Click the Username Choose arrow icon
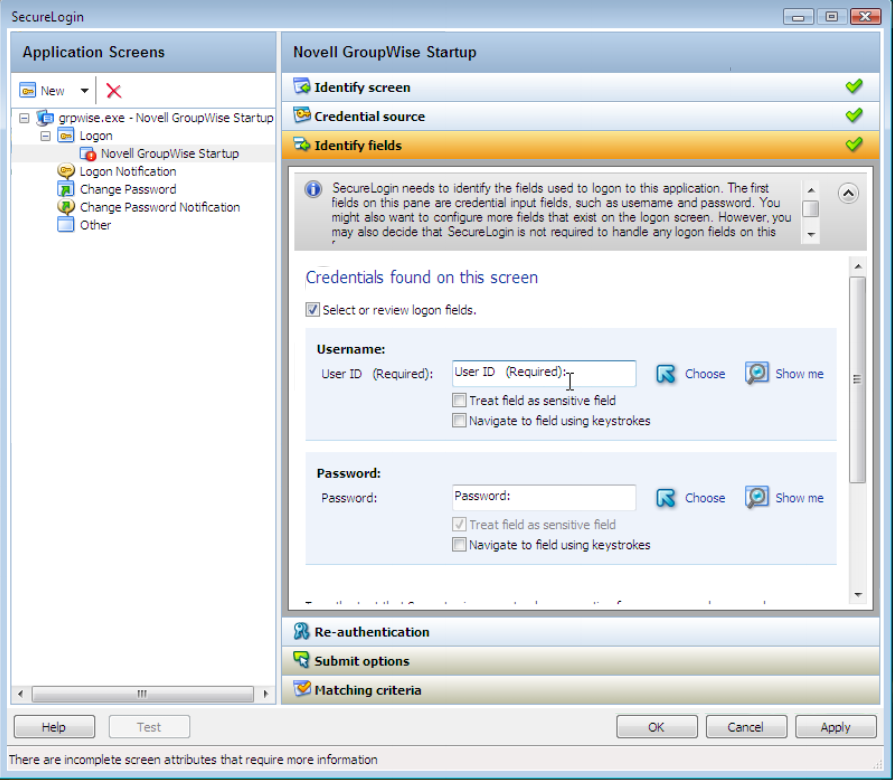Viewport: 893px width, 780px height. (665, 374)
